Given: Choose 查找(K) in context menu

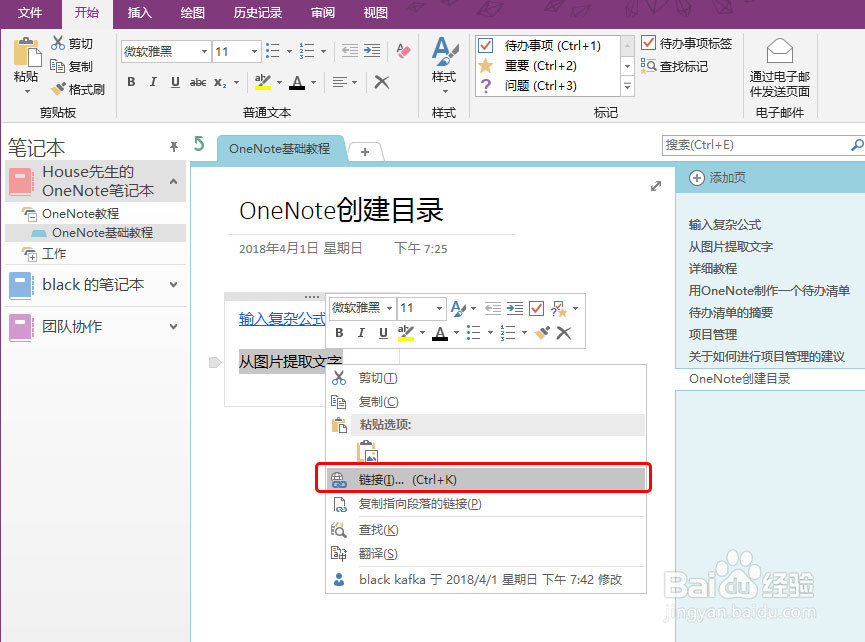Looking at the screenshot, I should click(x=485, y=529).
